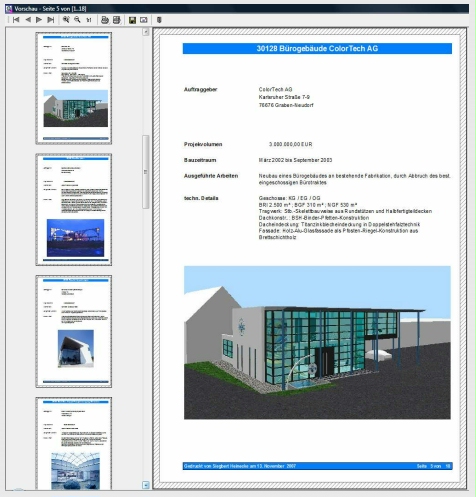Zoom in on the preview
This screenshot has width=476, height=497.
[x=66, y=20]
